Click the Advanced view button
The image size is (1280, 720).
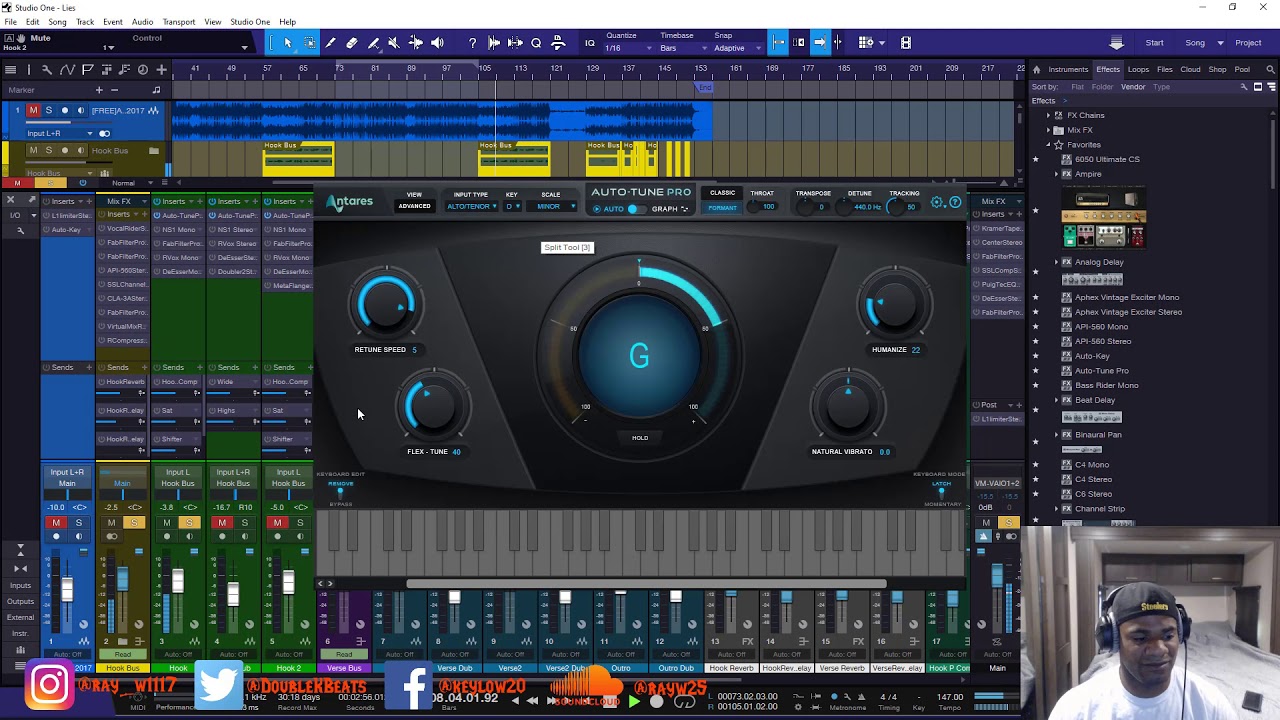point(414,206)
